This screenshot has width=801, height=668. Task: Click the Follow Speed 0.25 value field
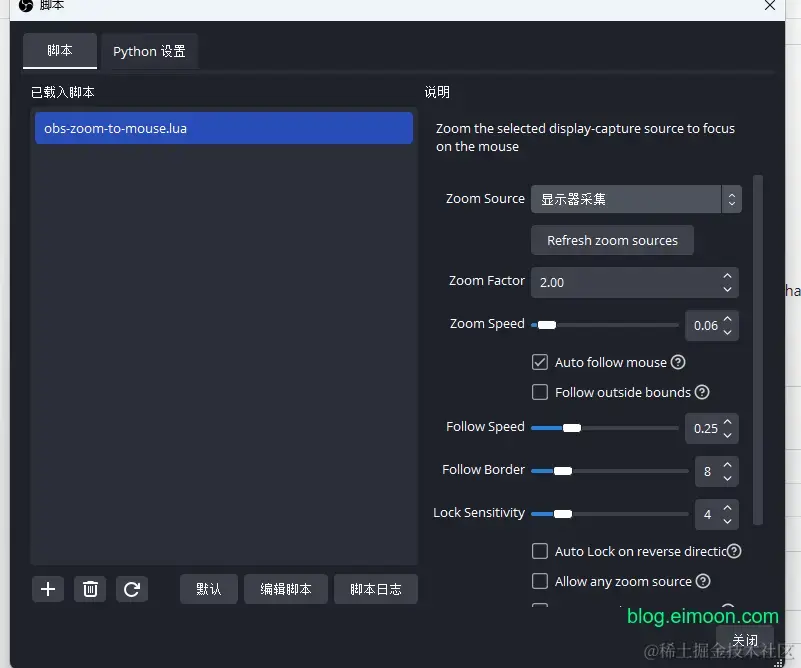[x=712, y=428]
